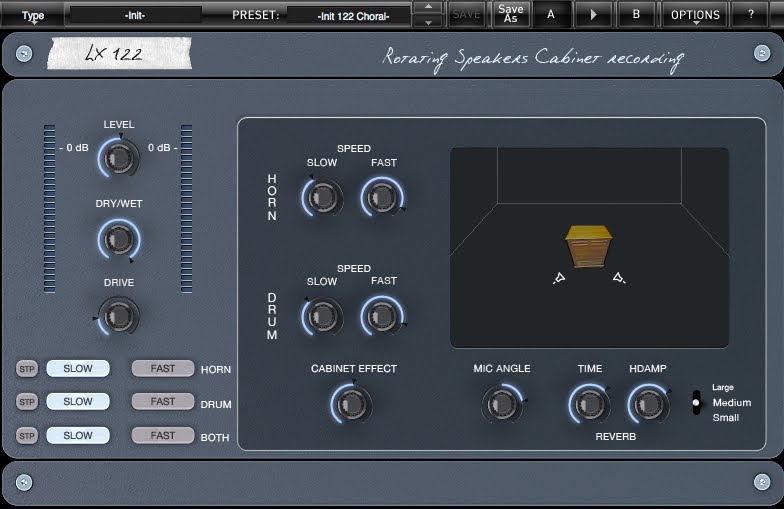Toggle the reverb room size switch
784x509 pixels.
(696, 402)
